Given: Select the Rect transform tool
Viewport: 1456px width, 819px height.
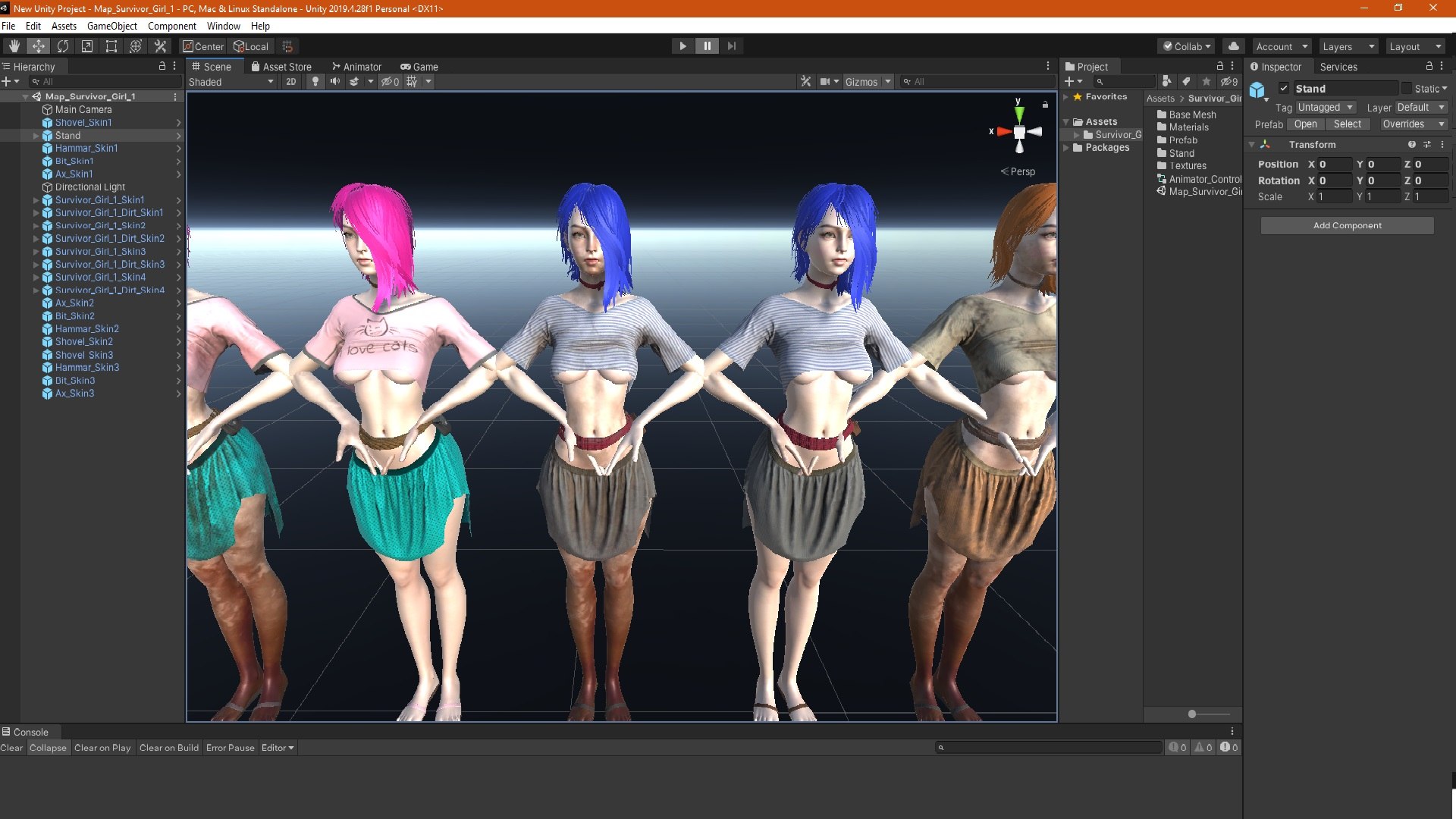Looking at the screenshot, I should pyautogui.click(x=111, y=46).
